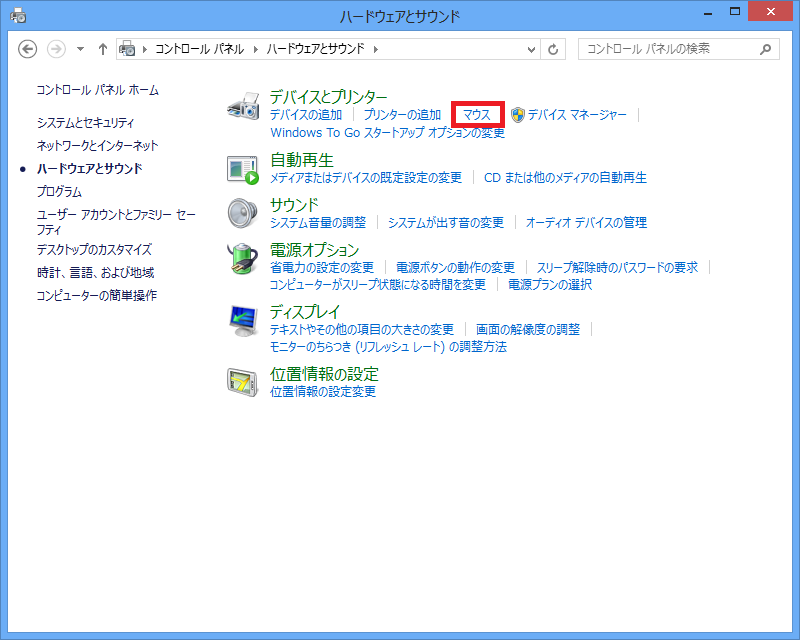Click the refresh button in address bar
The height and width of the screenshot is (640, 800).
554,49
